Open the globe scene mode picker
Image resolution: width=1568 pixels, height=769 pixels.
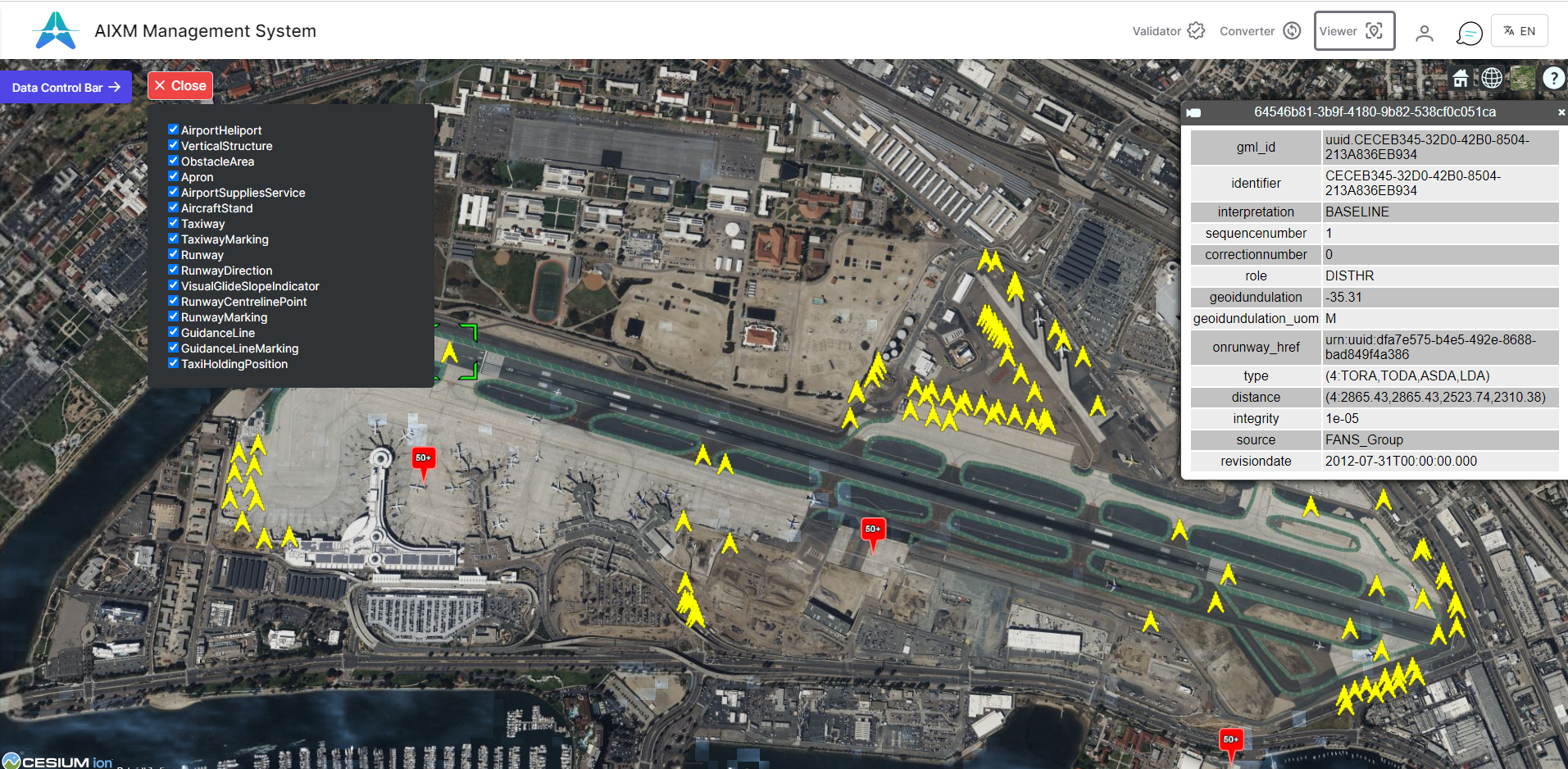1492,78
